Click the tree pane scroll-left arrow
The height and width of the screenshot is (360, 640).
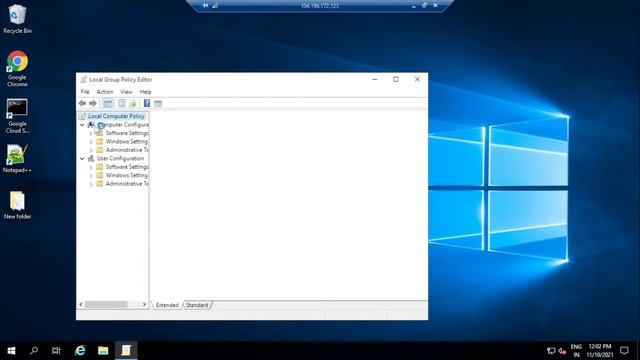pos(81,304)
